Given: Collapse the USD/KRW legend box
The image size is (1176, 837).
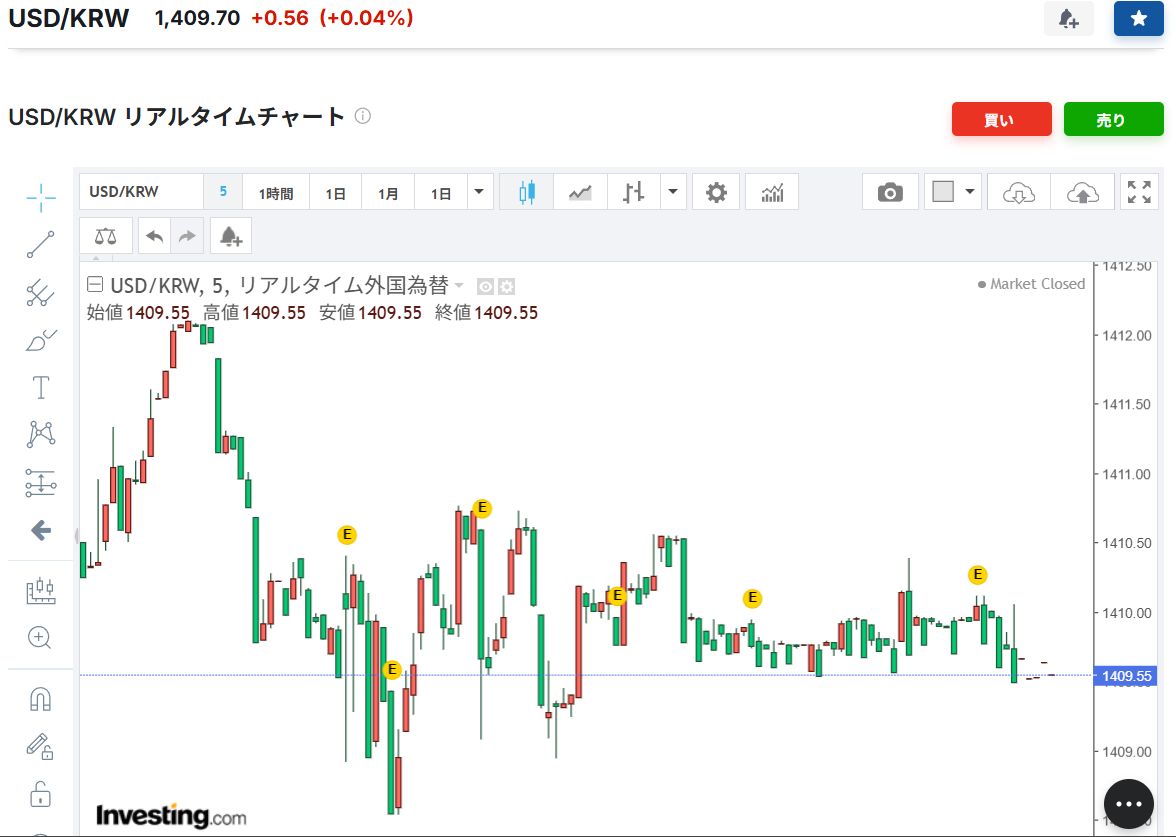Looking at the screenshot, I should tap(96, 285).
